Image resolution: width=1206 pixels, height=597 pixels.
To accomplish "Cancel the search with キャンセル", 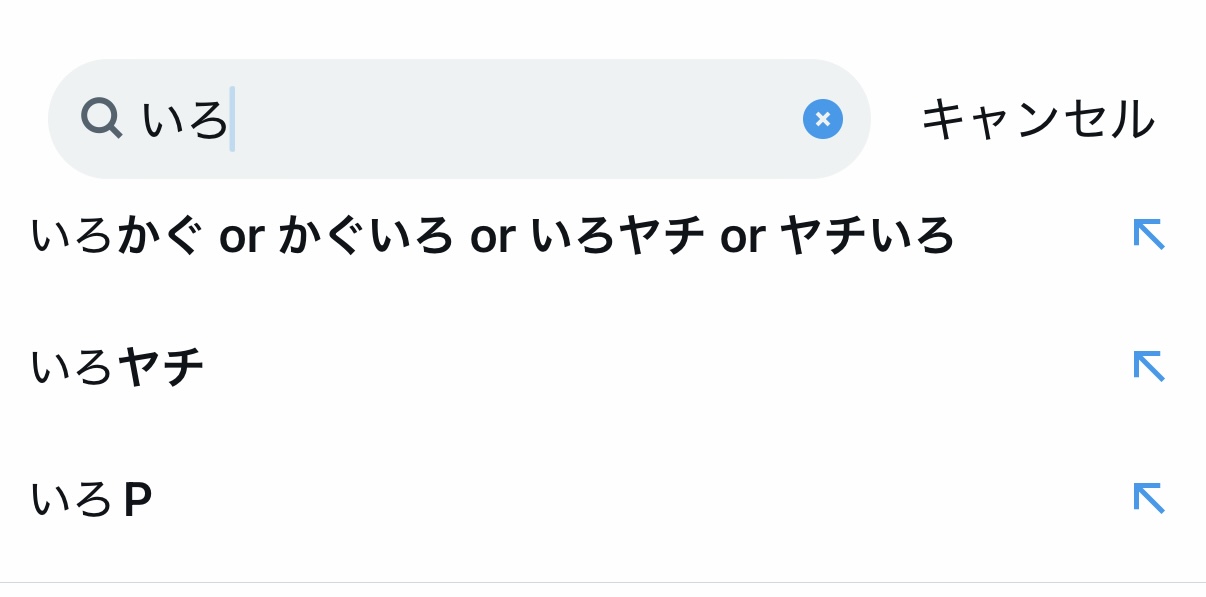I will coord(1037,119).
